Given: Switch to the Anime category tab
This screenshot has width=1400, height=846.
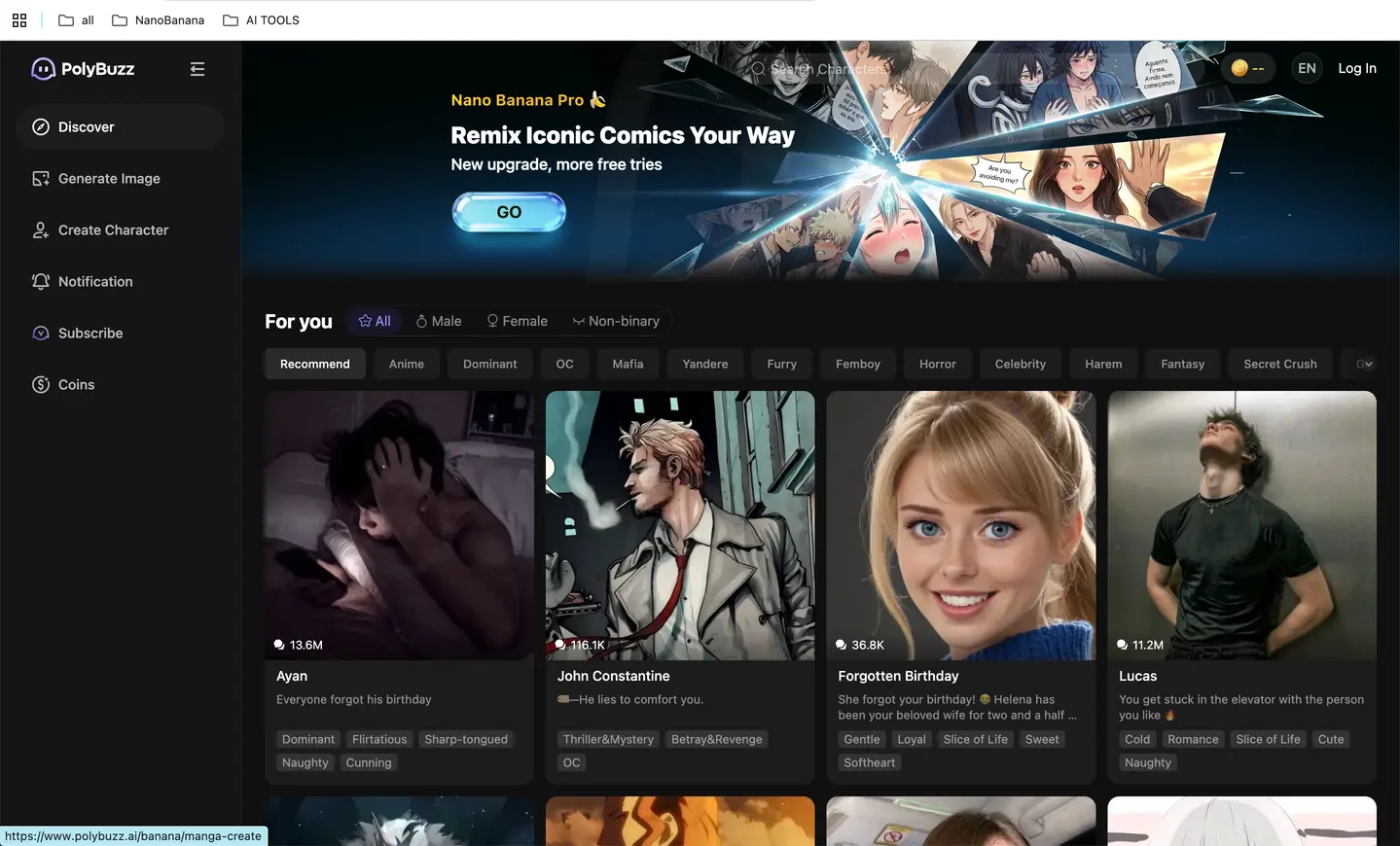Looking at the screenshot, I should click(406, 364).
